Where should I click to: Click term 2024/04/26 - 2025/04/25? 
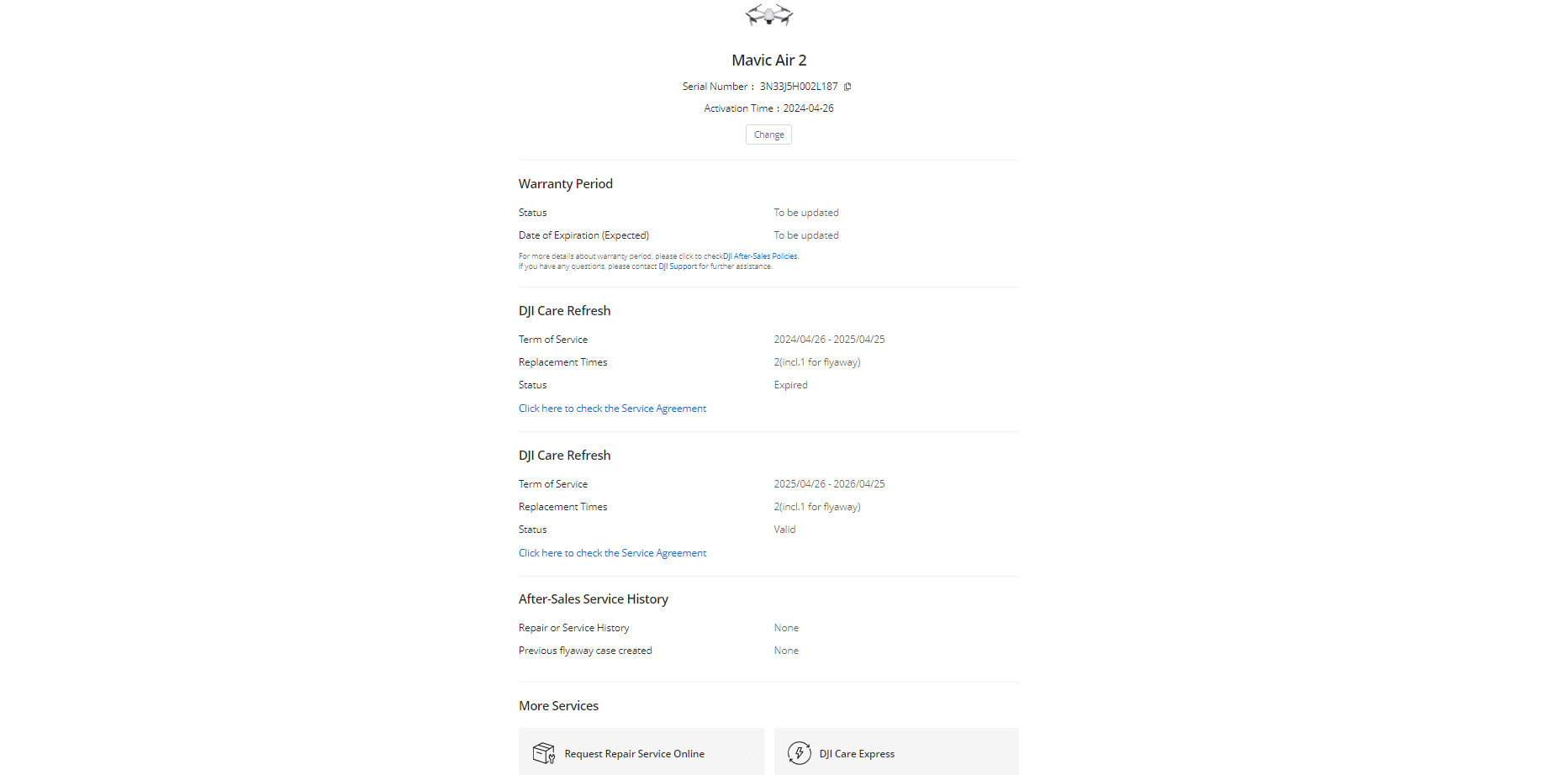click(x=829, y=340)
